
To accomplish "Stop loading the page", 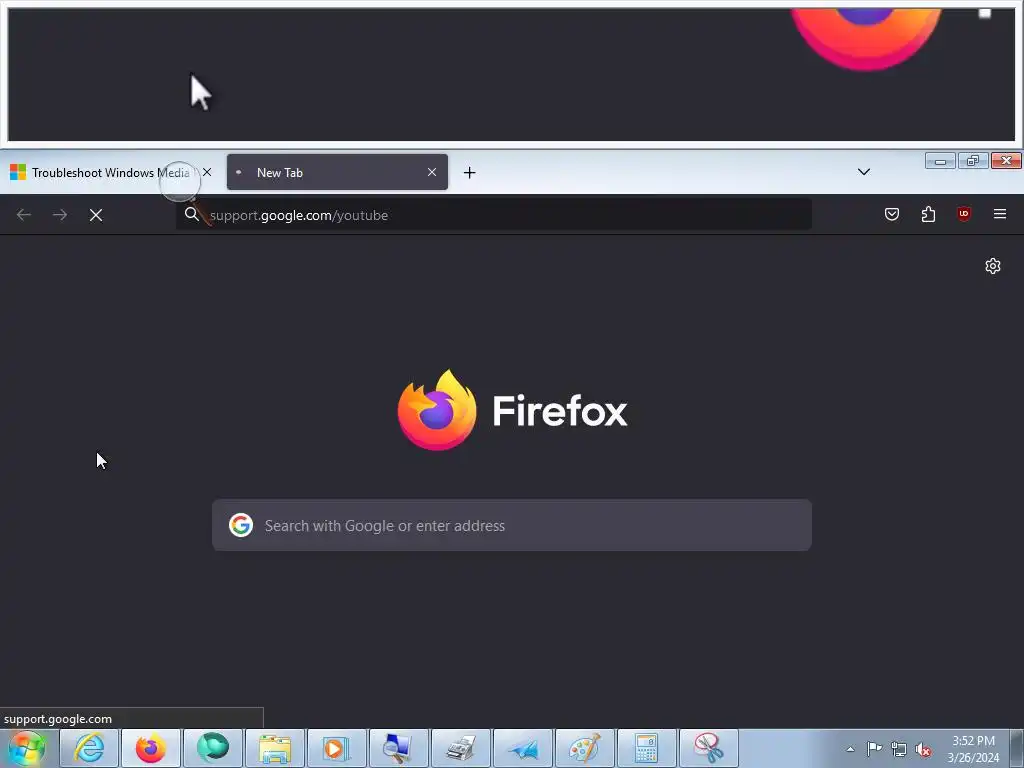I will click(x=96, y=215).
